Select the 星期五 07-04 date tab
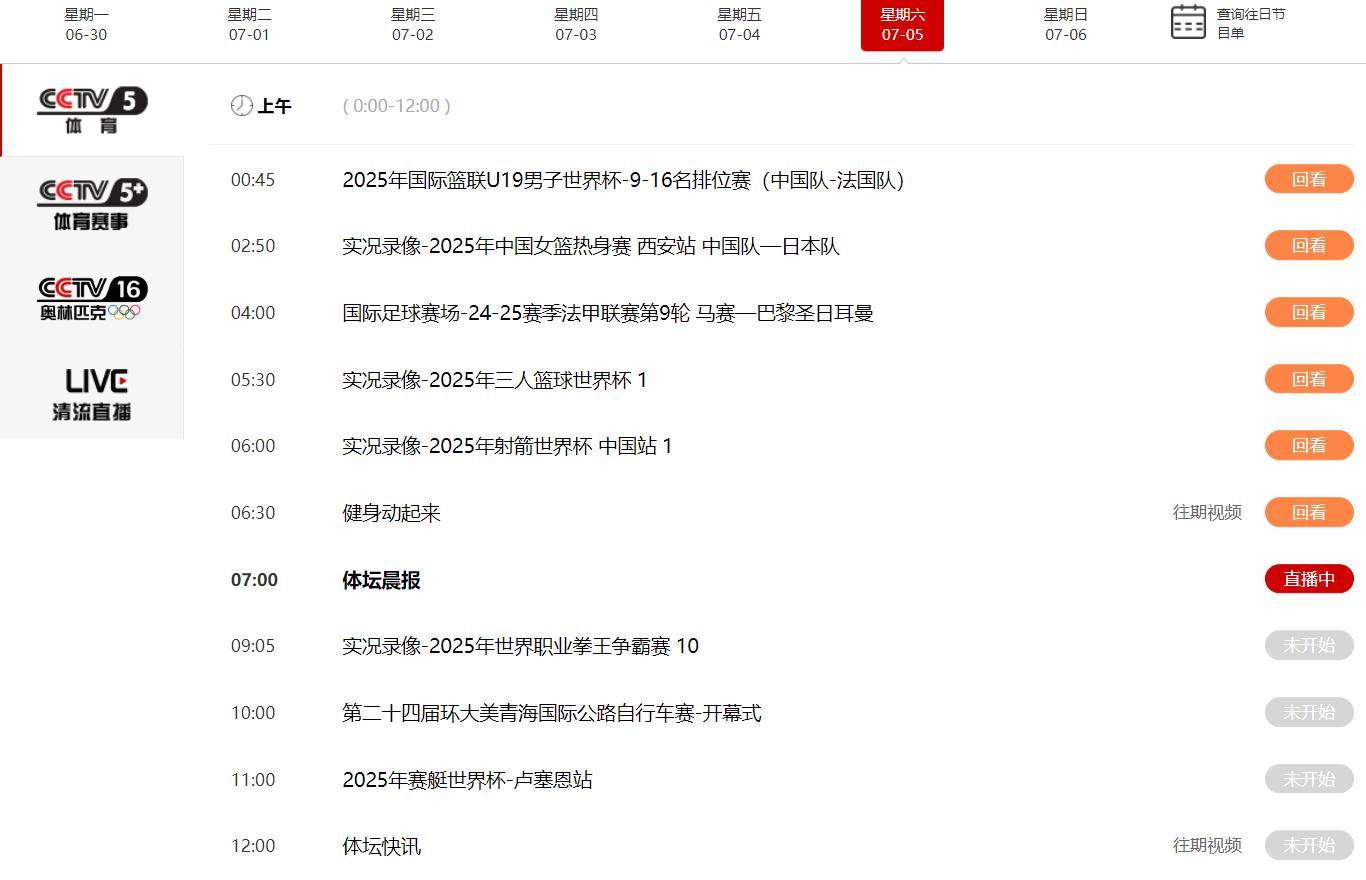Screen dimensions: 1366x880 [739, 25]
